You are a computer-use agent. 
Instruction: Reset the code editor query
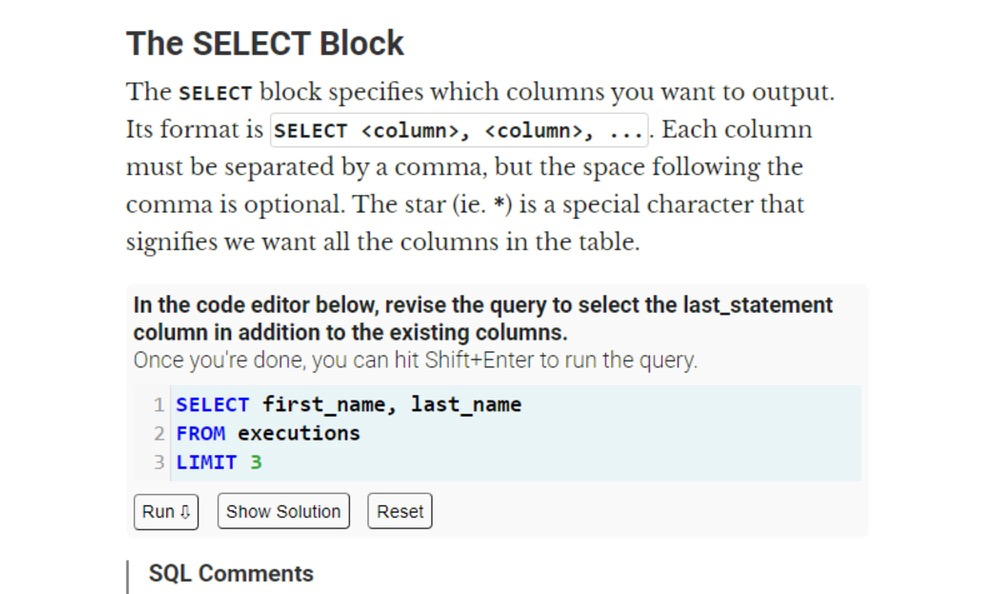[x=400, y=511]
